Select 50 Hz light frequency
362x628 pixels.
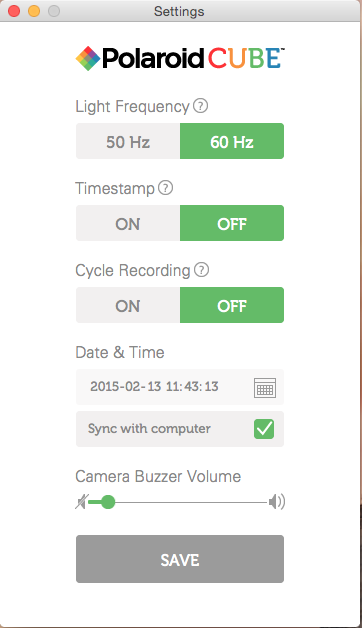pyautogui.click(x=128, y=141)
